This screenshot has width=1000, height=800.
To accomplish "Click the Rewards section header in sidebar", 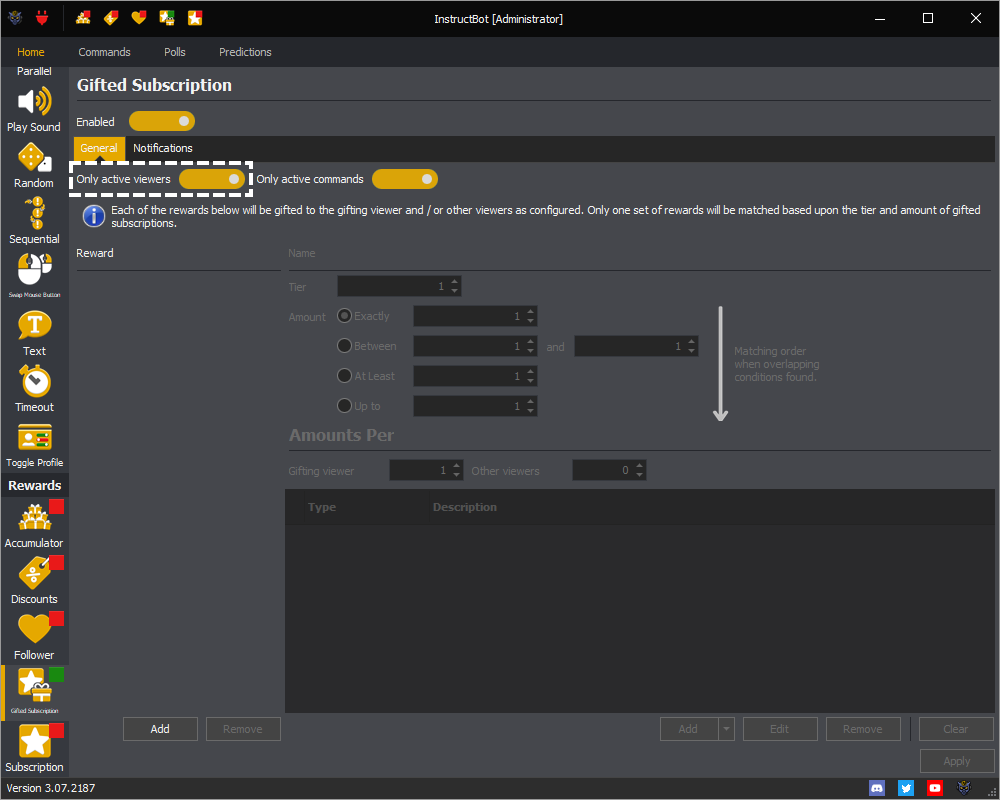I will [x=34, y=485].
